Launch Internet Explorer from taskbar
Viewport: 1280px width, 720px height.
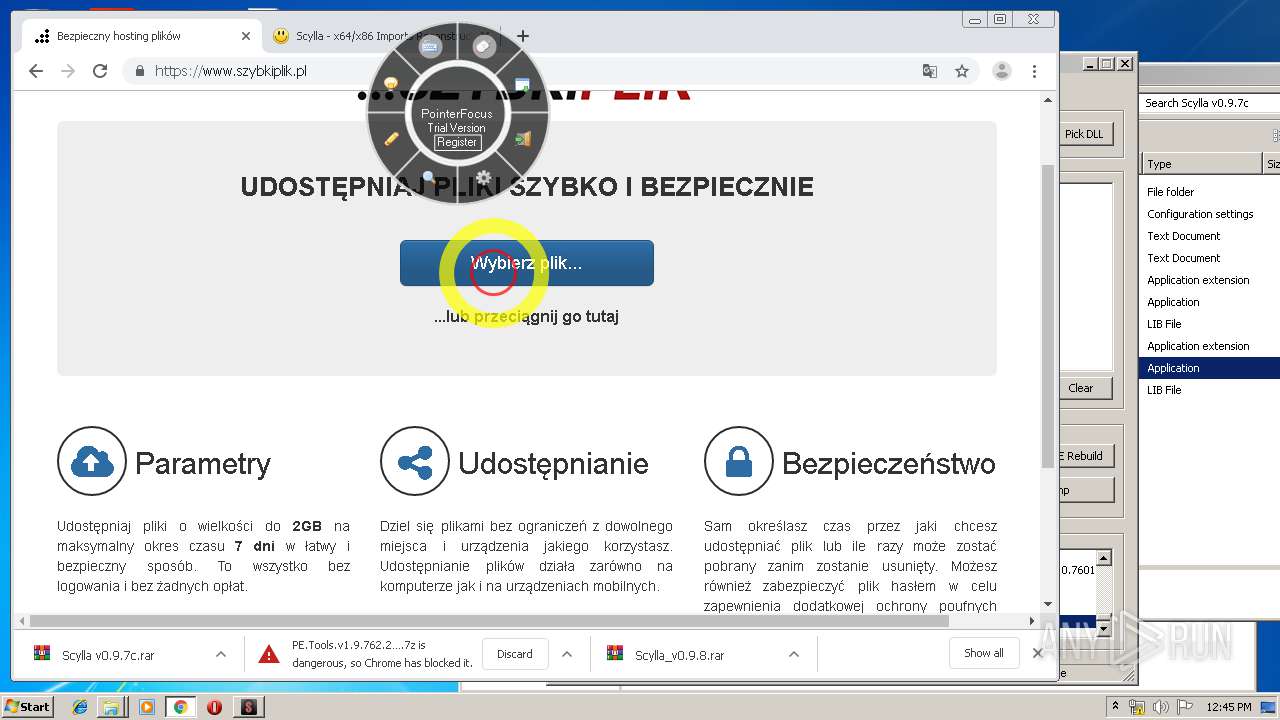point(80,707)
